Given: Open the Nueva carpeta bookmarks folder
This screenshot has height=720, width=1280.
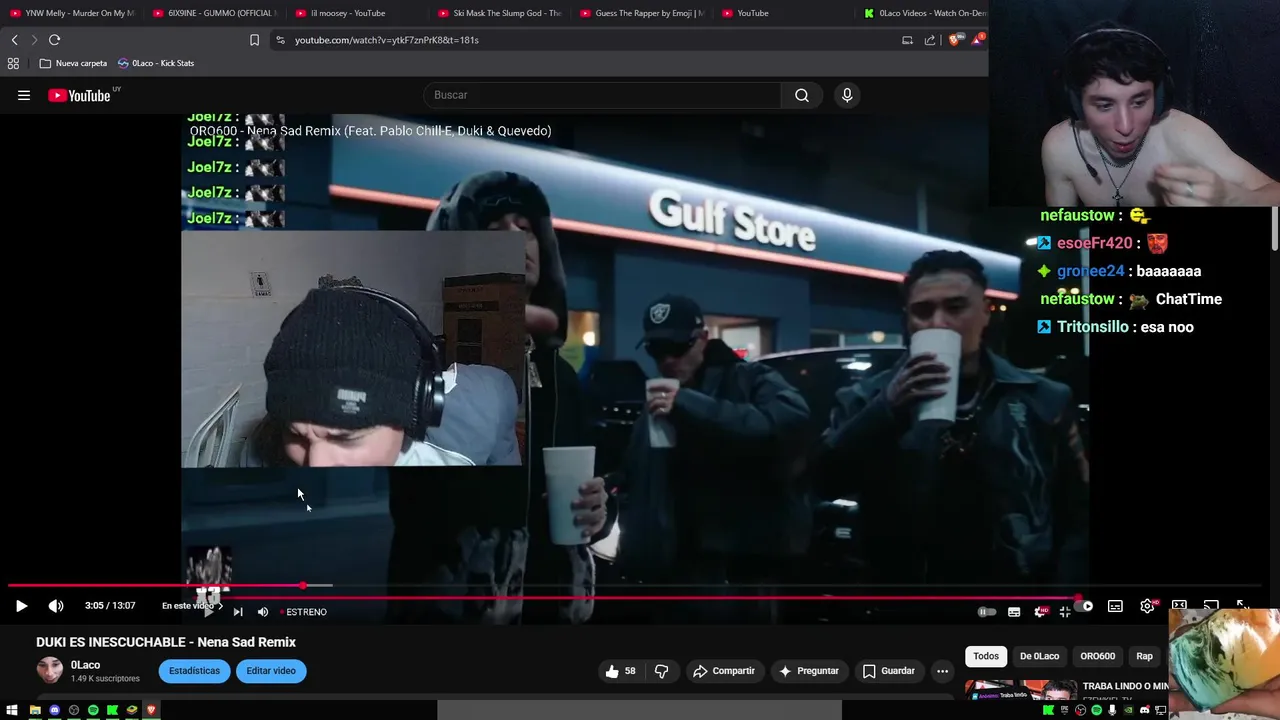Looking at the screenshot, I should 73,63.
